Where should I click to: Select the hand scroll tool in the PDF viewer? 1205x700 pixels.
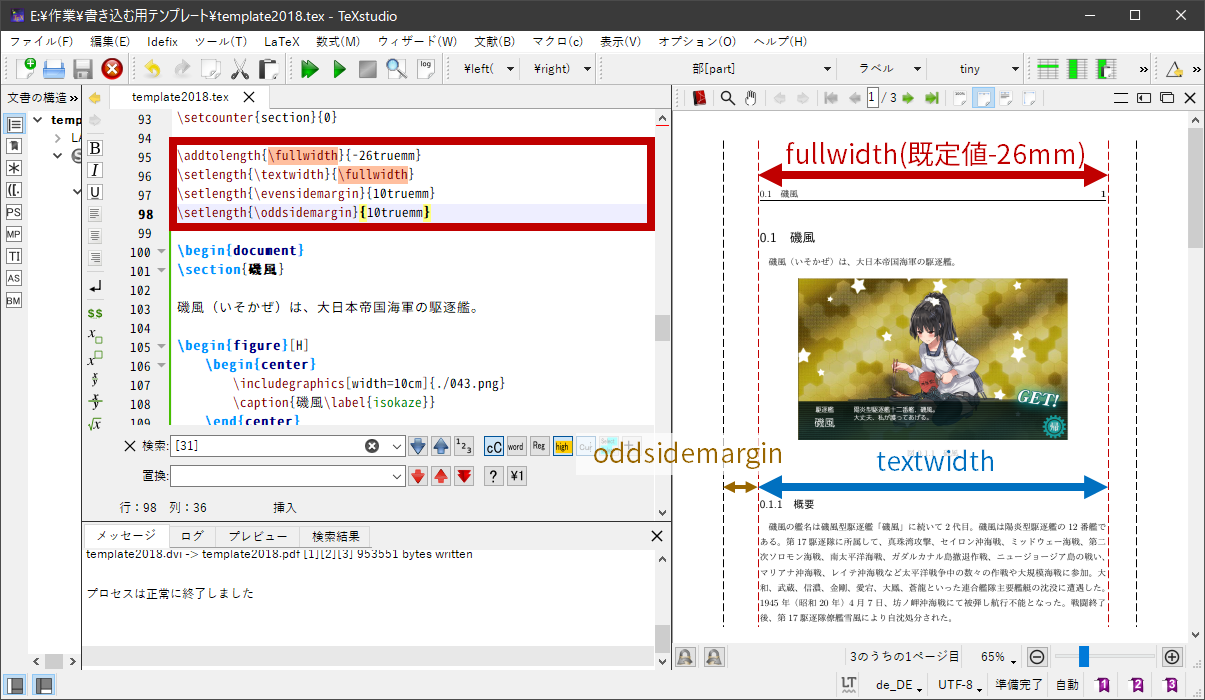(750, 98)
